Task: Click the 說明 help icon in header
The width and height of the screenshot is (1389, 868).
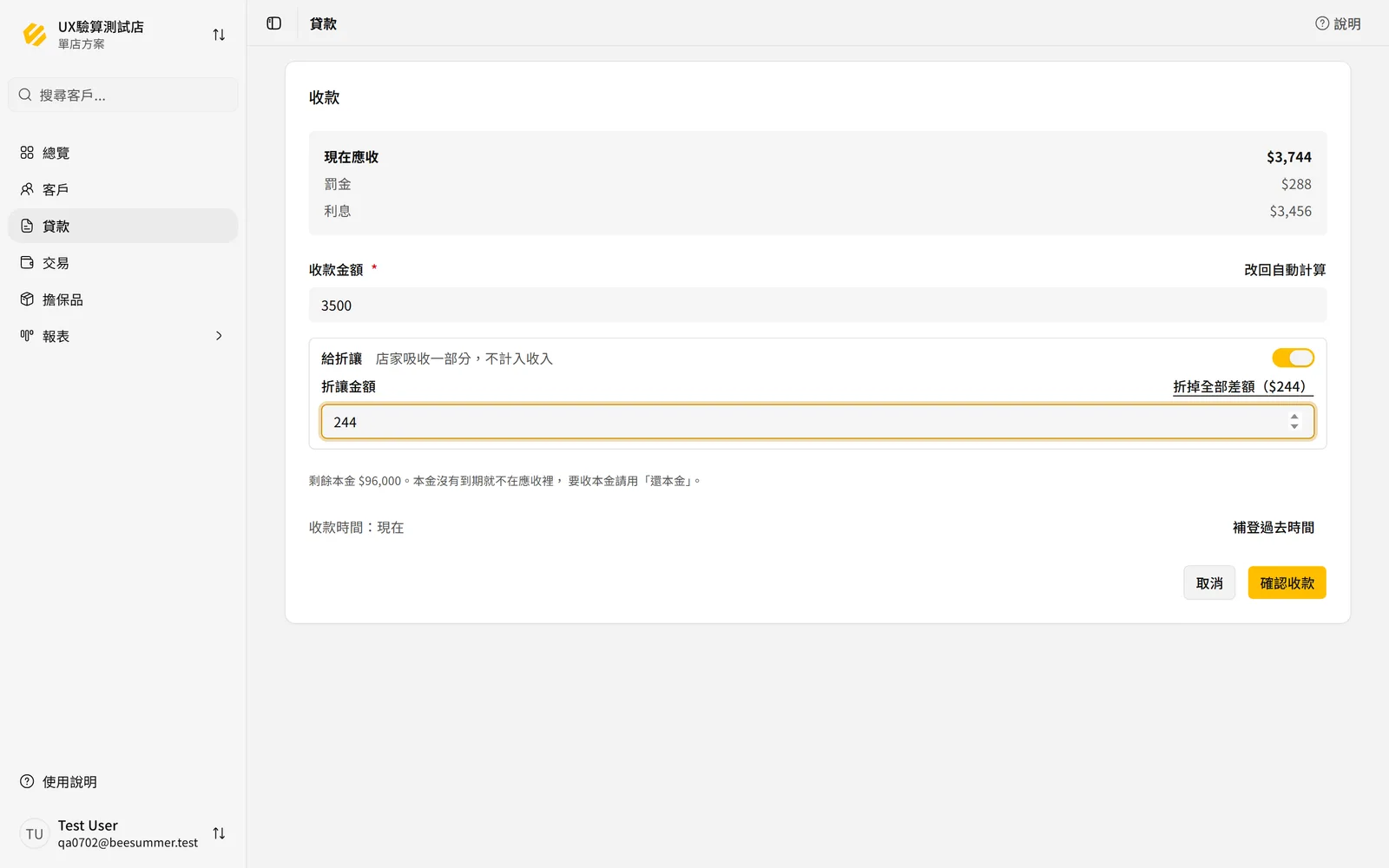Action: pyautogui.click(x=1322, y=23)
